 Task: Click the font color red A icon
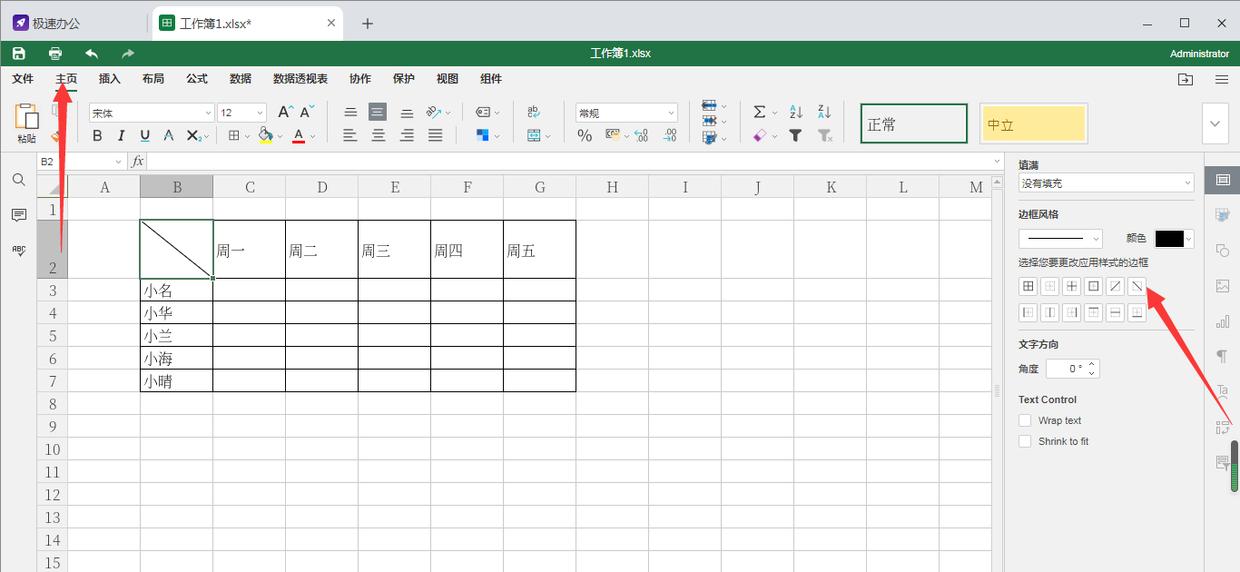click(x=298, y=136)
